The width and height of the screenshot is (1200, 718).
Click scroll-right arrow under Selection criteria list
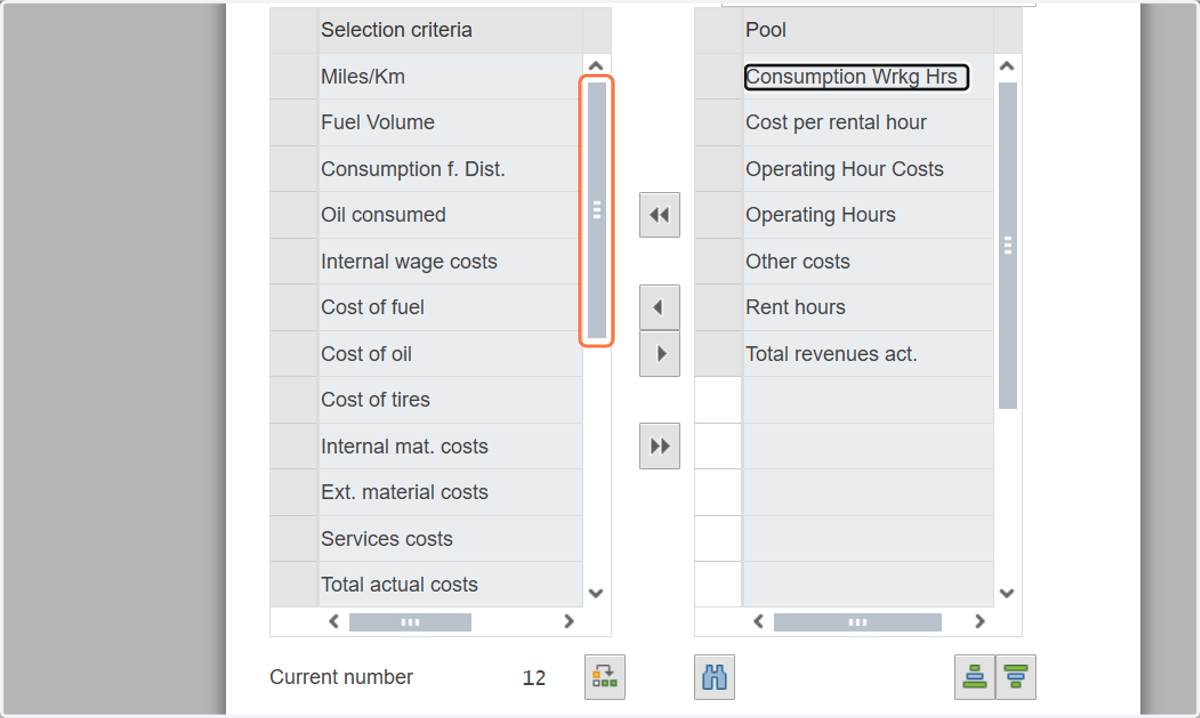569,621
